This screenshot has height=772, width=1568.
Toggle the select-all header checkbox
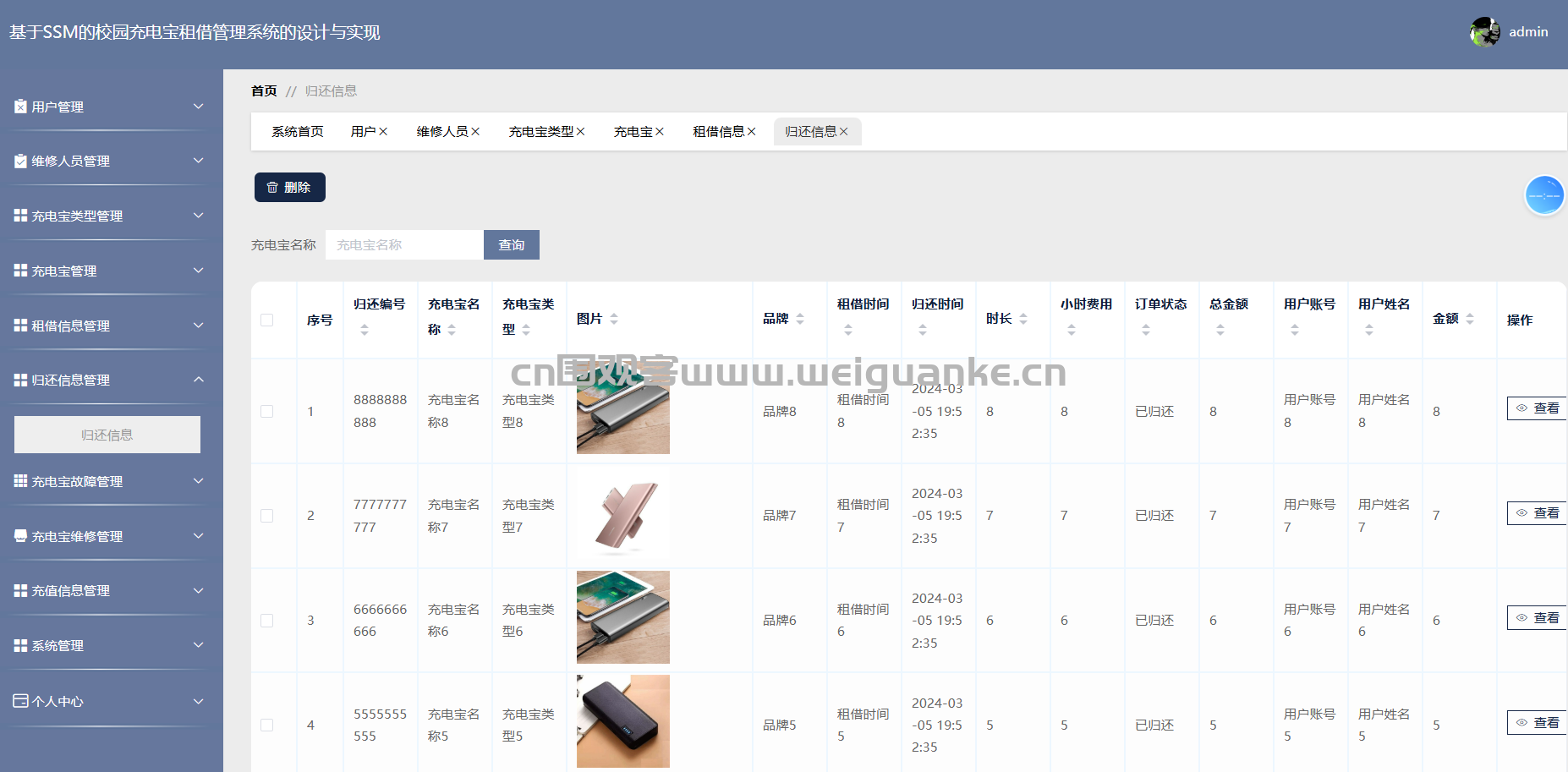(267, 320)
